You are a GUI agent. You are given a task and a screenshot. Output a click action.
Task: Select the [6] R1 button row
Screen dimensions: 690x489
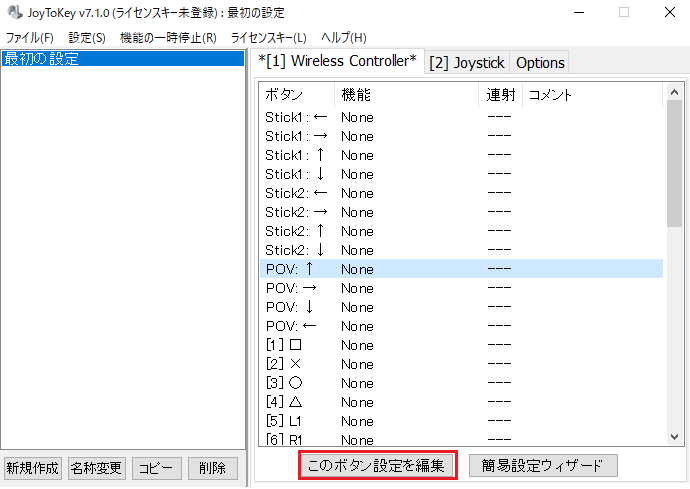click(462, 438)
